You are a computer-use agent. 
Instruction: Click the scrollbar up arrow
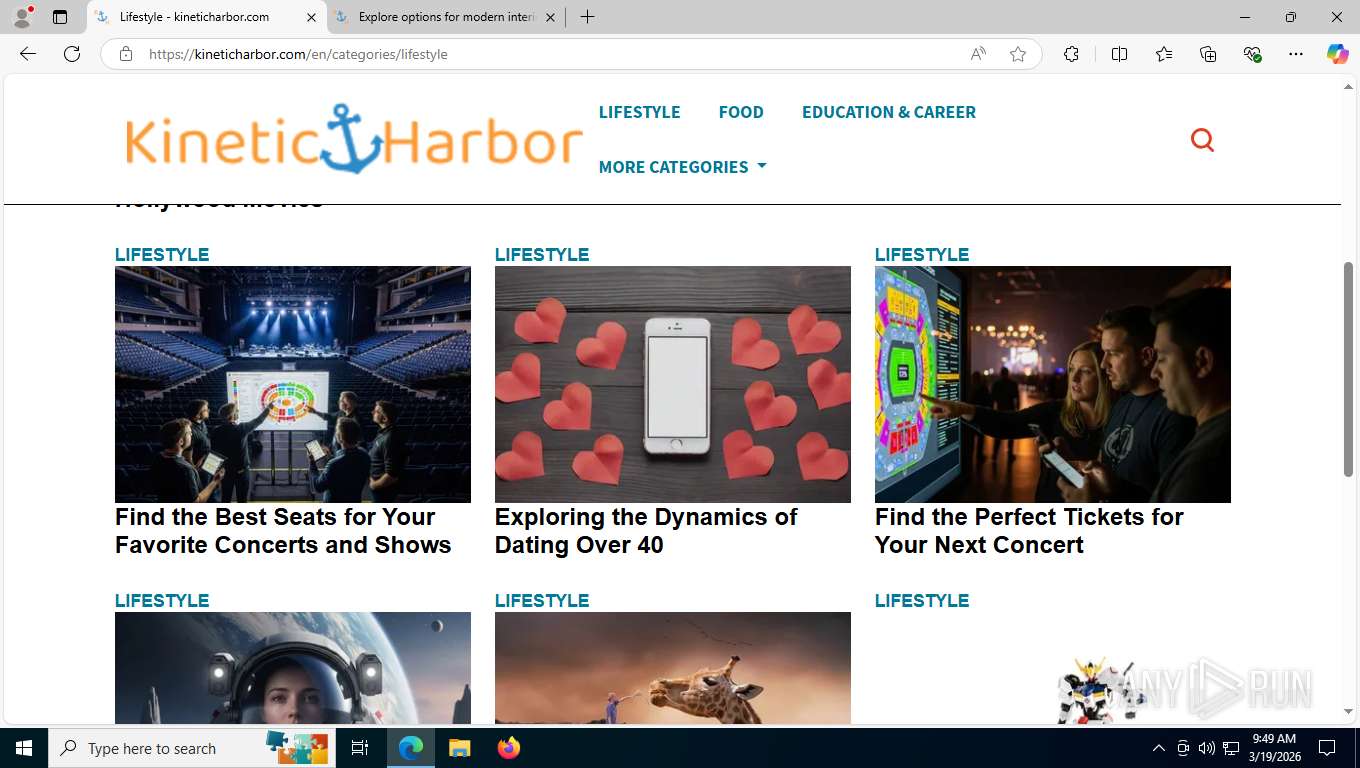(x=1348, y=87)
